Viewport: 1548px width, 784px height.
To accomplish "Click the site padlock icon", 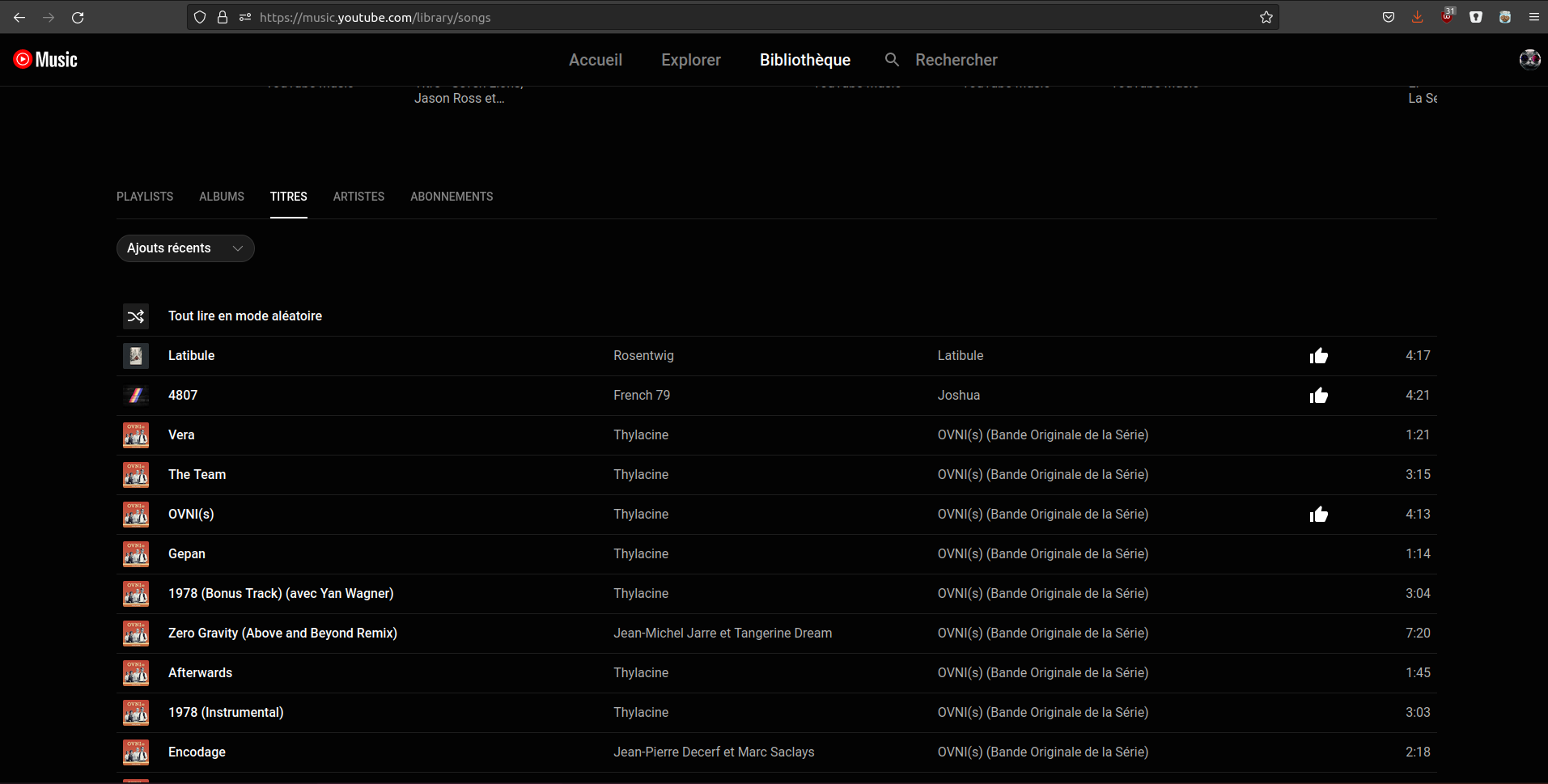I will (223, 17).
